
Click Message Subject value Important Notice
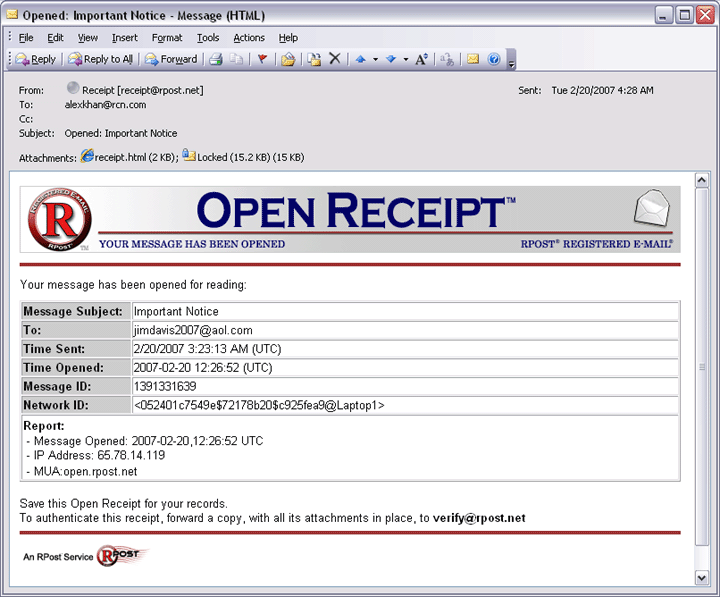click(x=176, y=311)
